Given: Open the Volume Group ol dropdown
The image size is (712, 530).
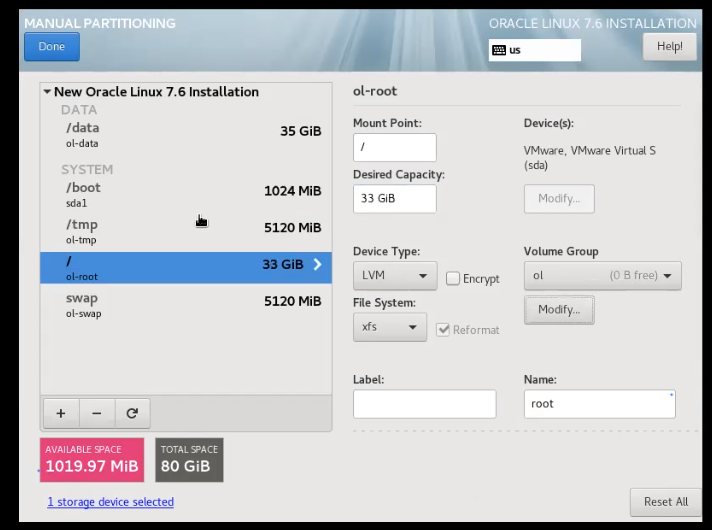Looking at the screenshot, I should tap(603, 275).
